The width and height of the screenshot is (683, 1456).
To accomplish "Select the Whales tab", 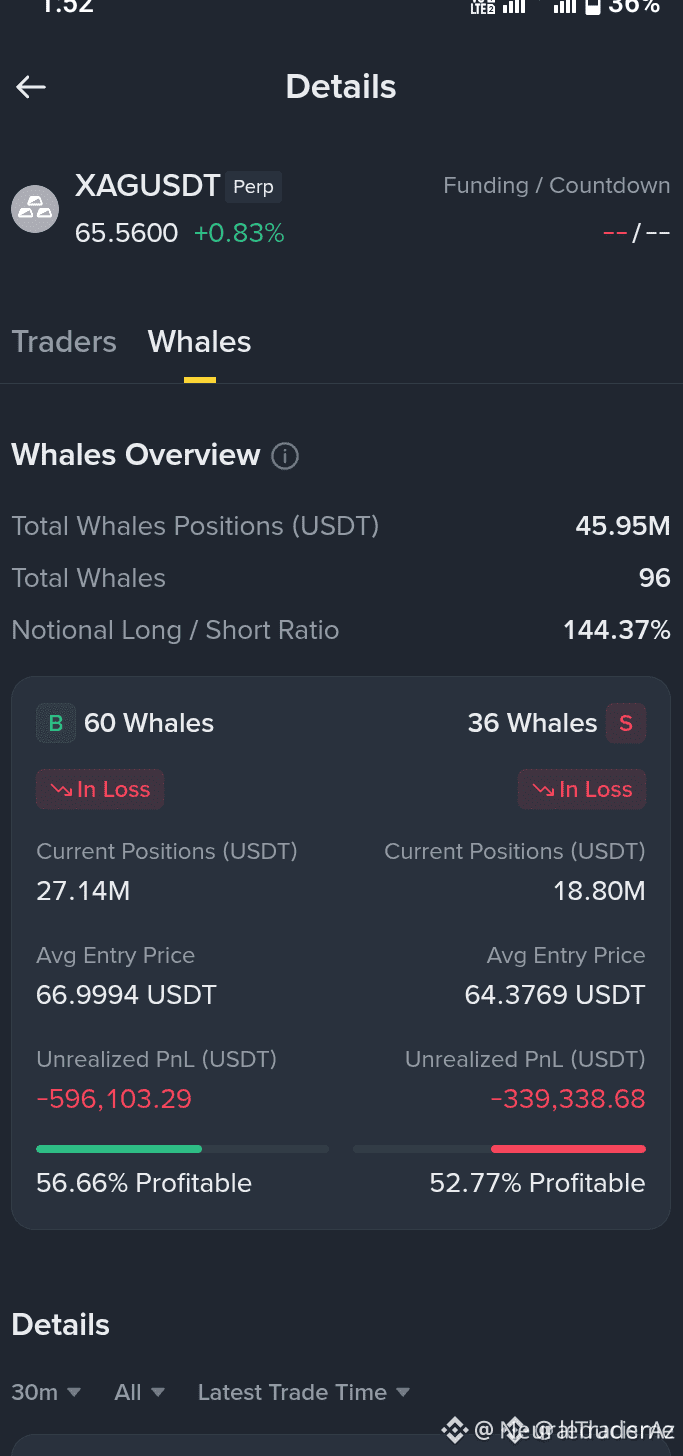I will point(200,342).
